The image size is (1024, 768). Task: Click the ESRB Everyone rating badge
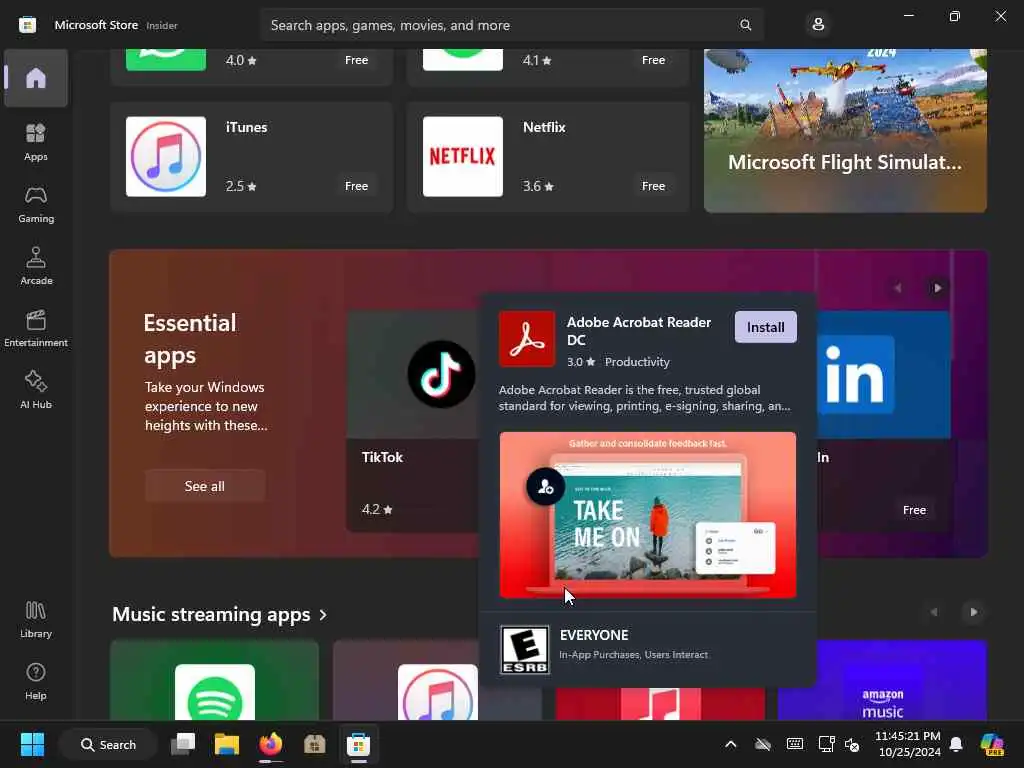tap(524, 650)
